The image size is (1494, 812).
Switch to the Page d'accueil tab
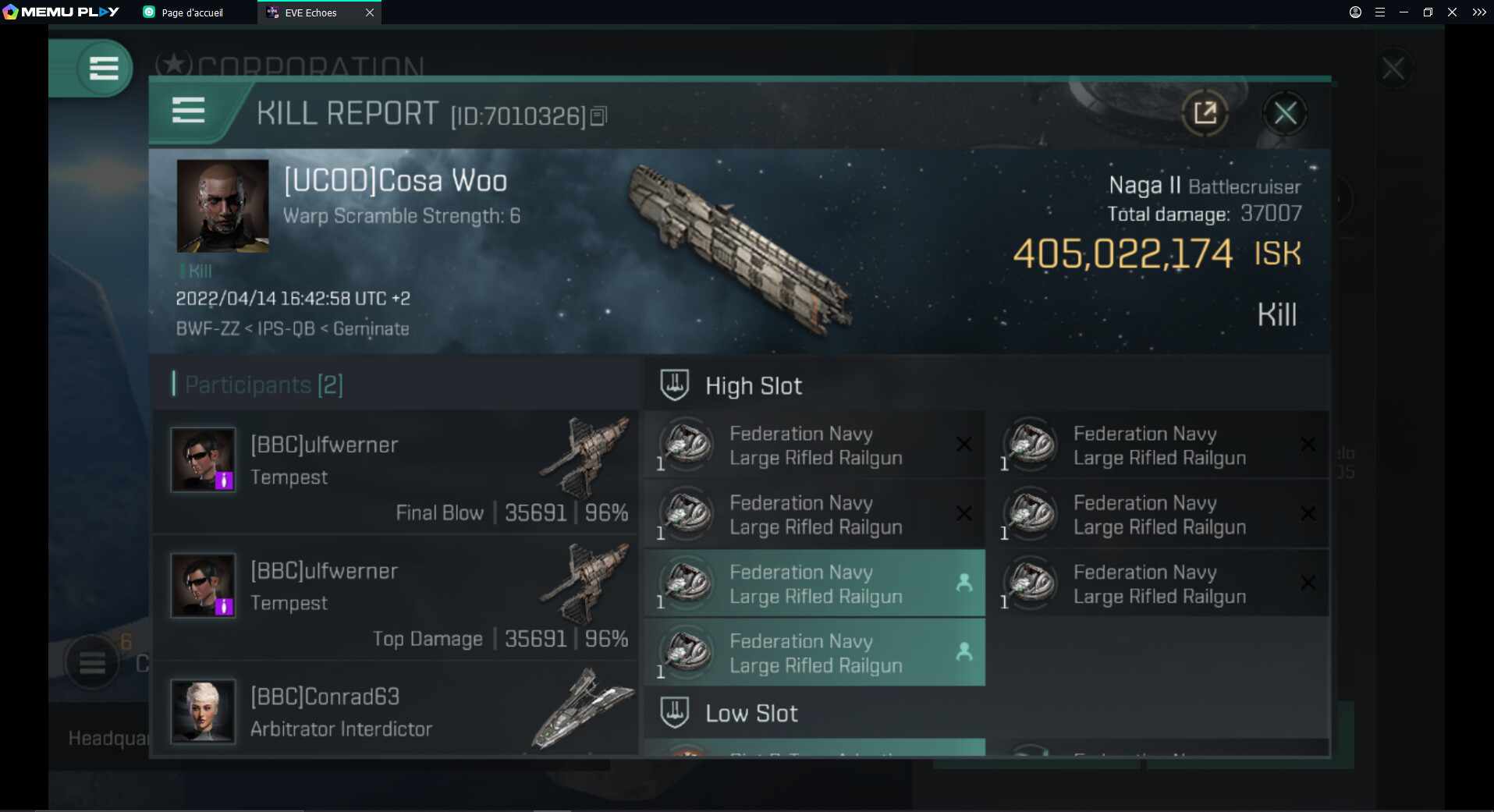(192, 12)
